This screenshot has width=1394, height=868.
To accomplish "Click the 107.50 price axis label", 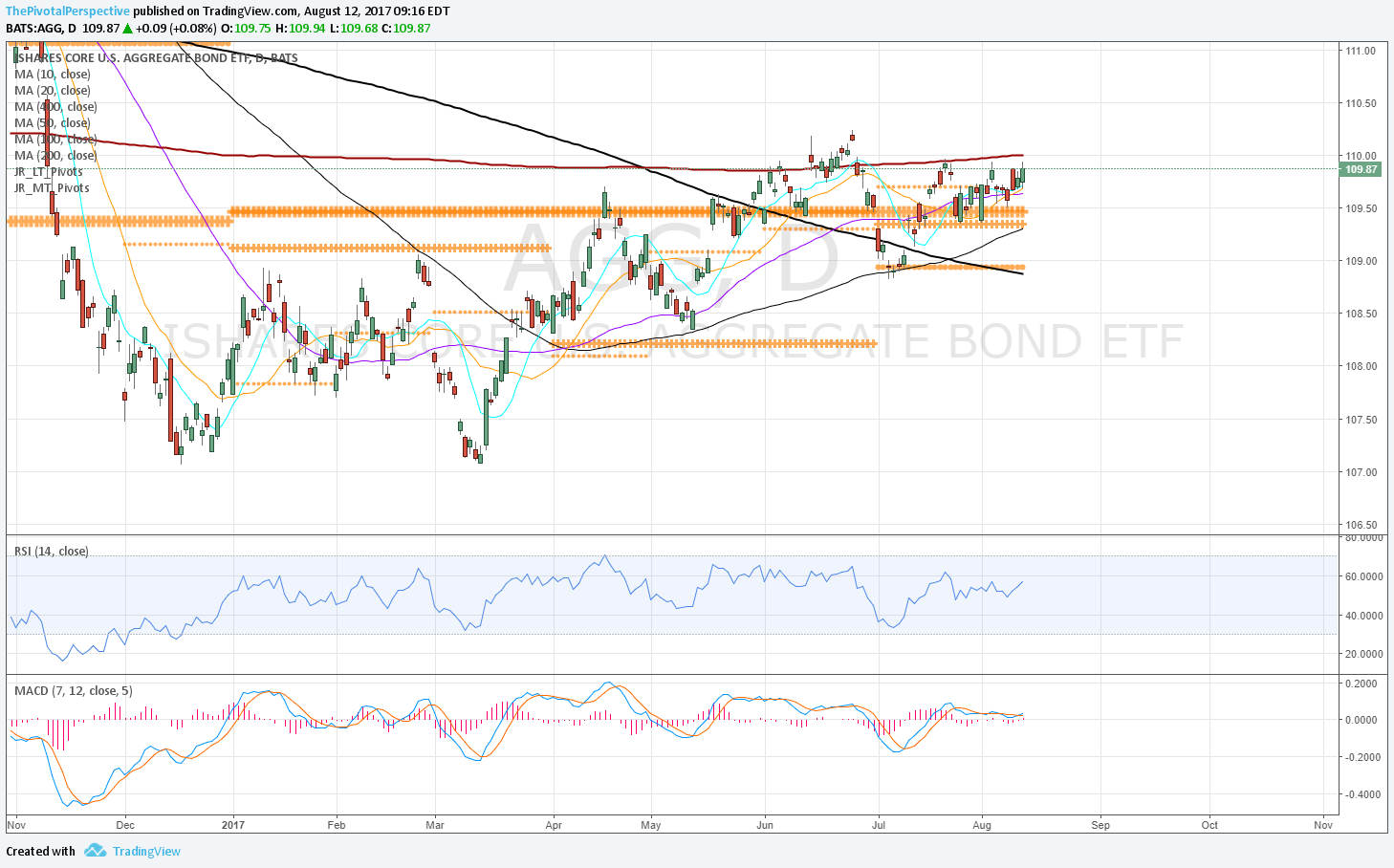I will point(1361,420).
